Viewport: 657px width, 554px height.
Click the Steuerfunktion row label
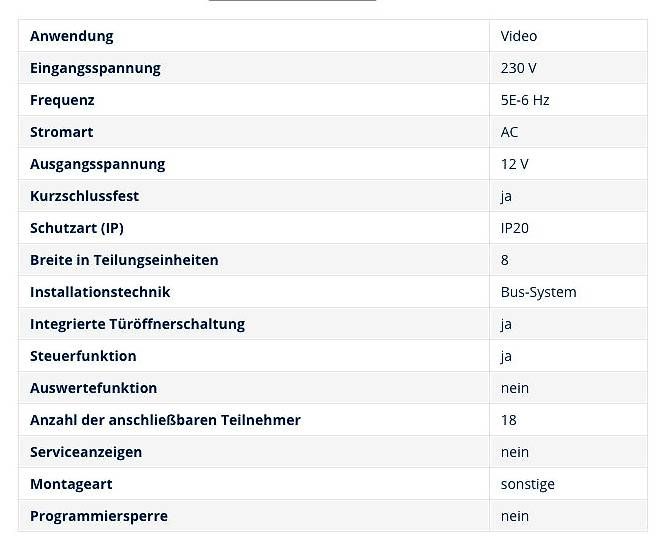[x=83, y=356]
